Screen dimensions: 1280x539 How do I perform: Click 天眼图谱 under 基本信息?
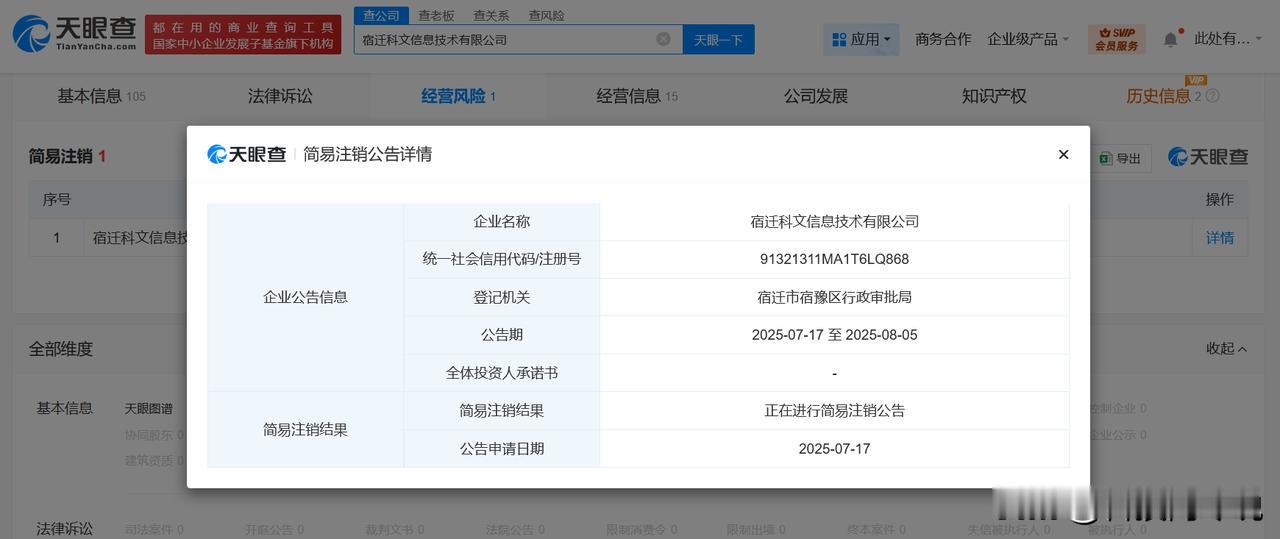(x=148, y=408)
